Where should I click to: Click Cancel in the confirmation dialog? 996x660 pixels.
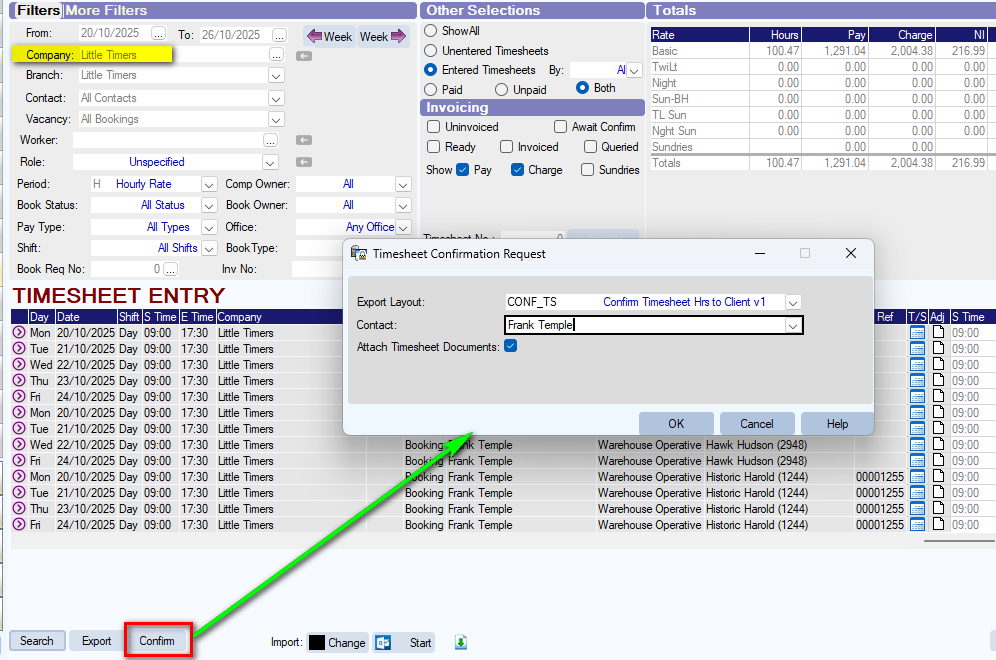click(757, 424)
